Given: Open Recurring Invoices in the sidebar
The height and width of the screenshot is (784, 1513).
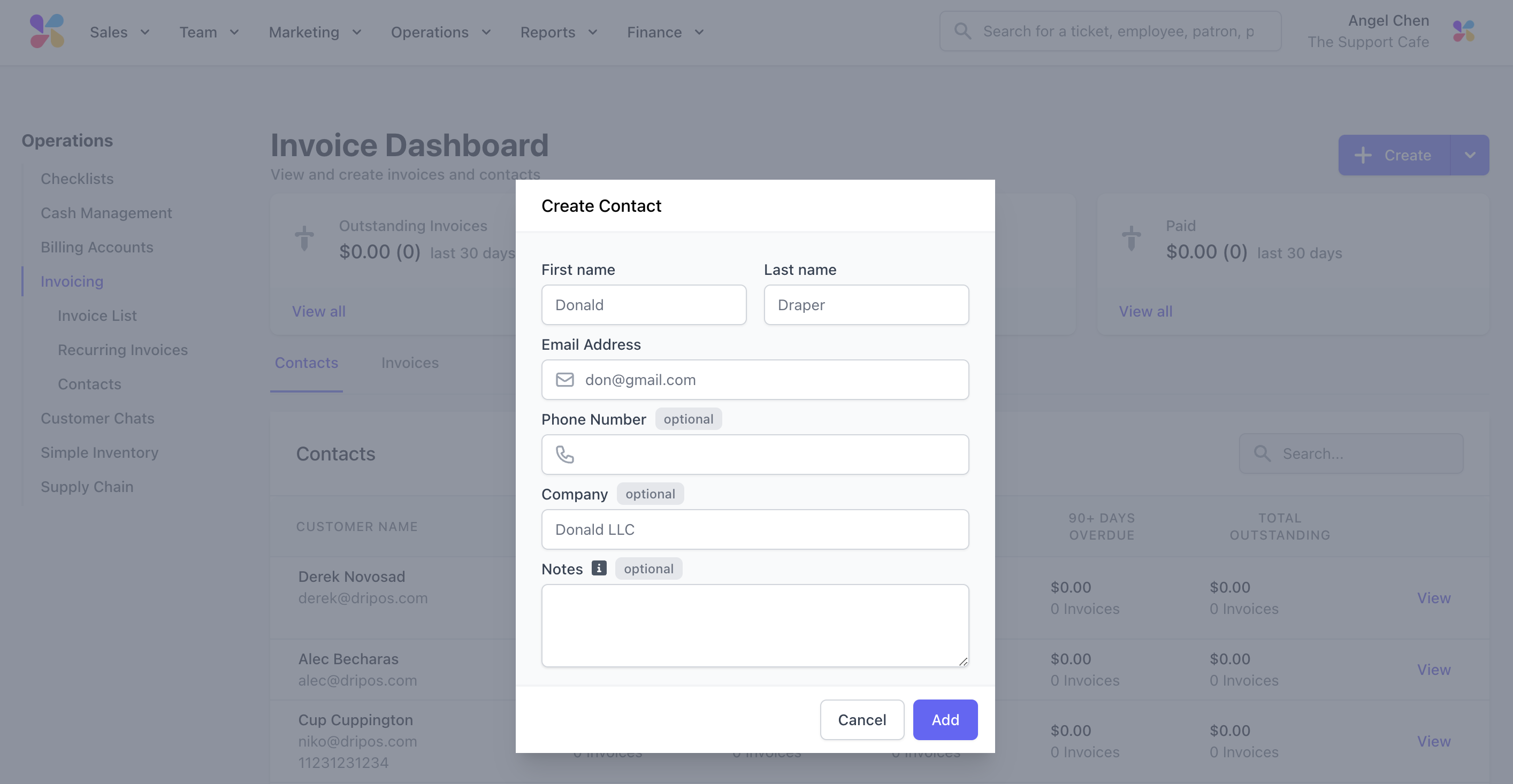Looking at the screenshot, I should click(123, 349).
